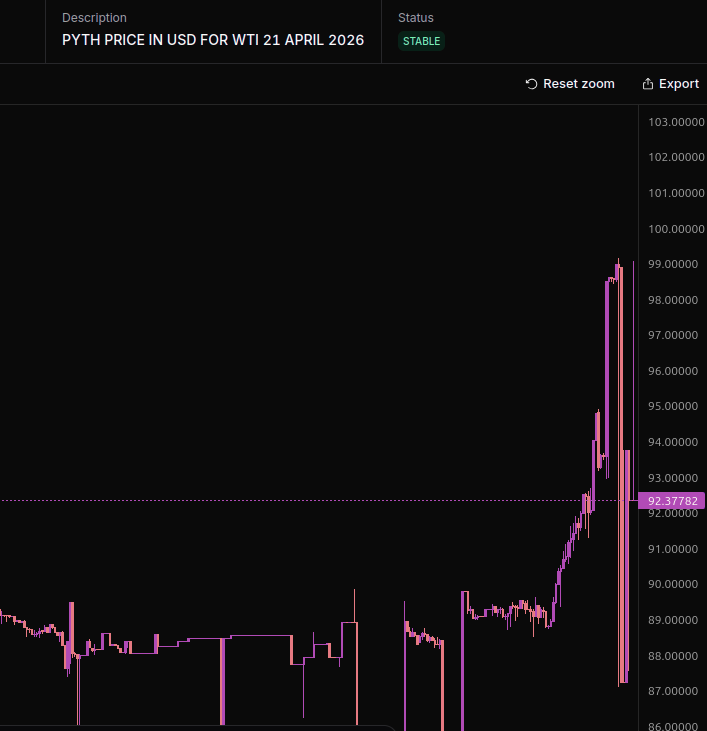This screenshot has width=707, height=731.
Task: Click the 99.00000 price axis label
Action: click(x=673, y=264)
